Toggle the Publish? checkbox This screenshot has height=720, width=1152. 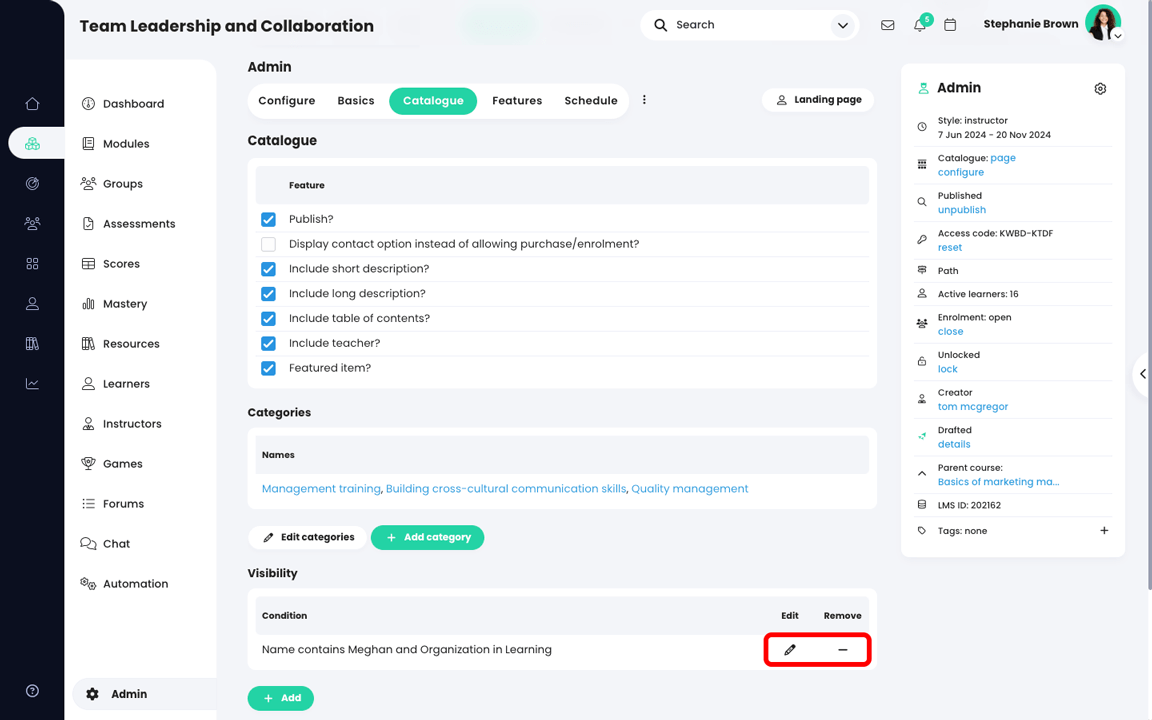[x=268, y=219]
